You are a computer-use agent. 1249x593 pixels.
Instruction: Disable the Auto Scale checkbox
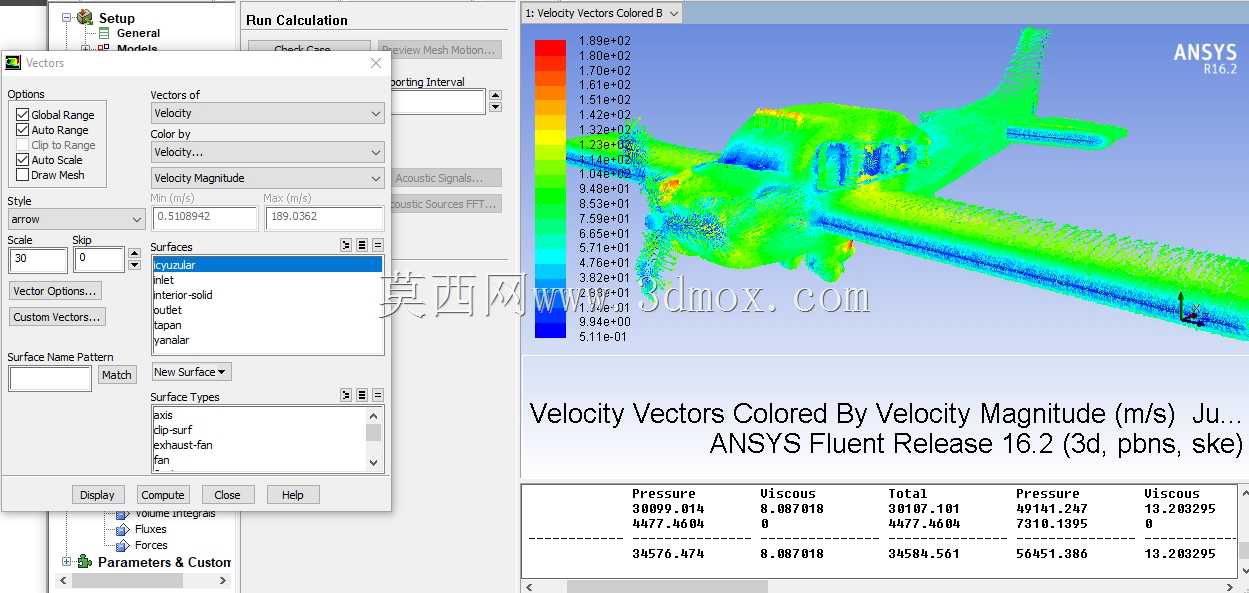click(22, 160)
